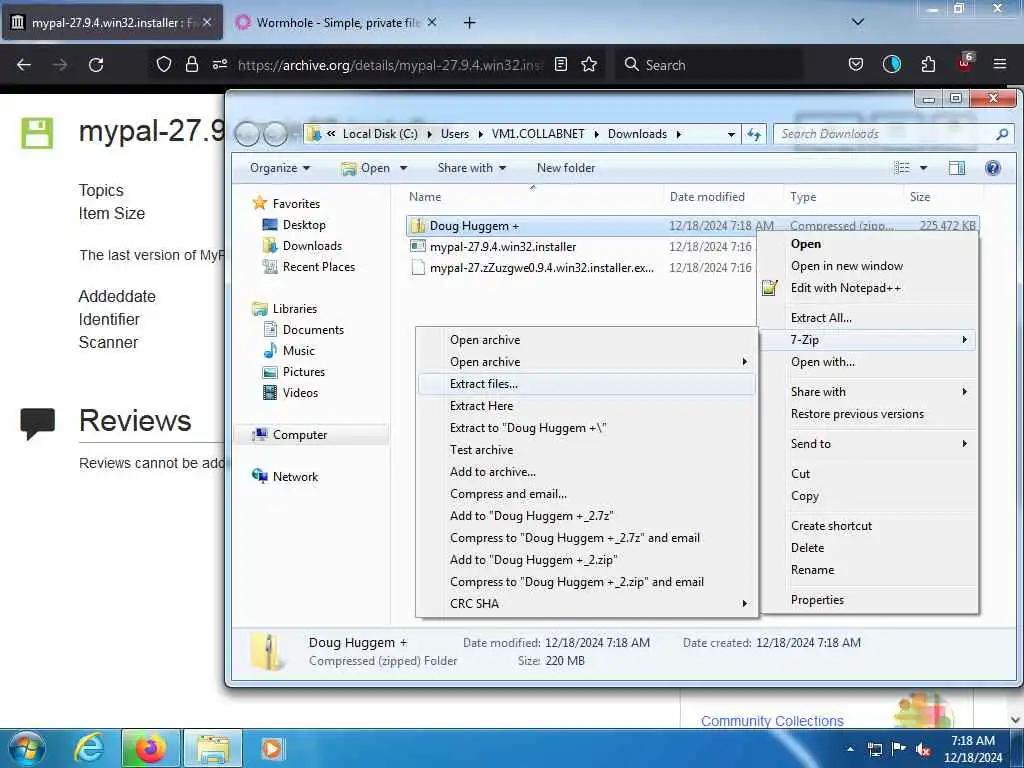The image size is (1024, 768).
Task: Open media player taskbar icon
Action: pyautogui.click(x=272, y=748)
